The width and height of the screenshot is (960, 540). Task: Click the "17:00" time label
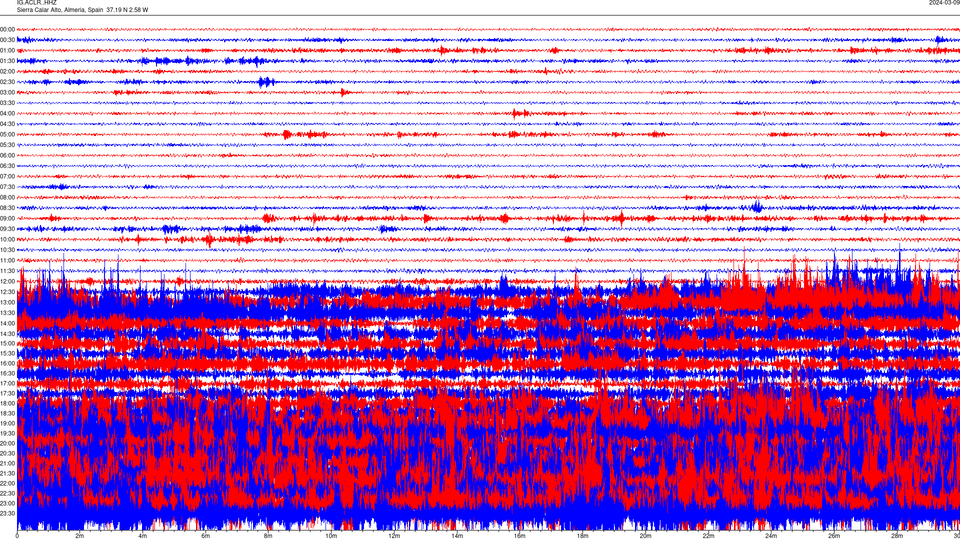click(7, 383)
